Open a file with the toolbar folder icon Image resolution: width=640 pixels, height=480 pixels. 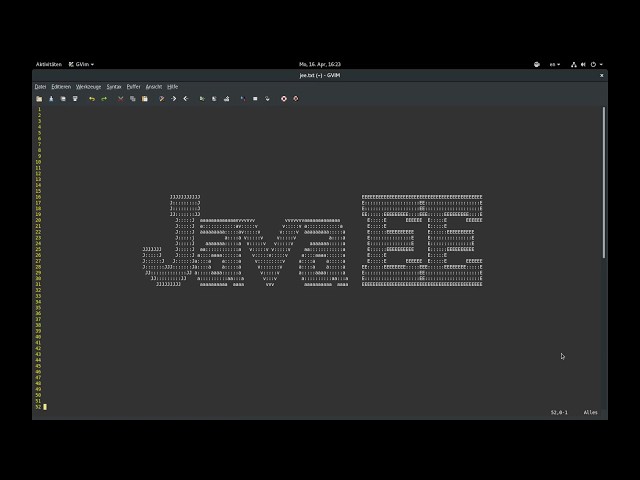click(39, 99)
